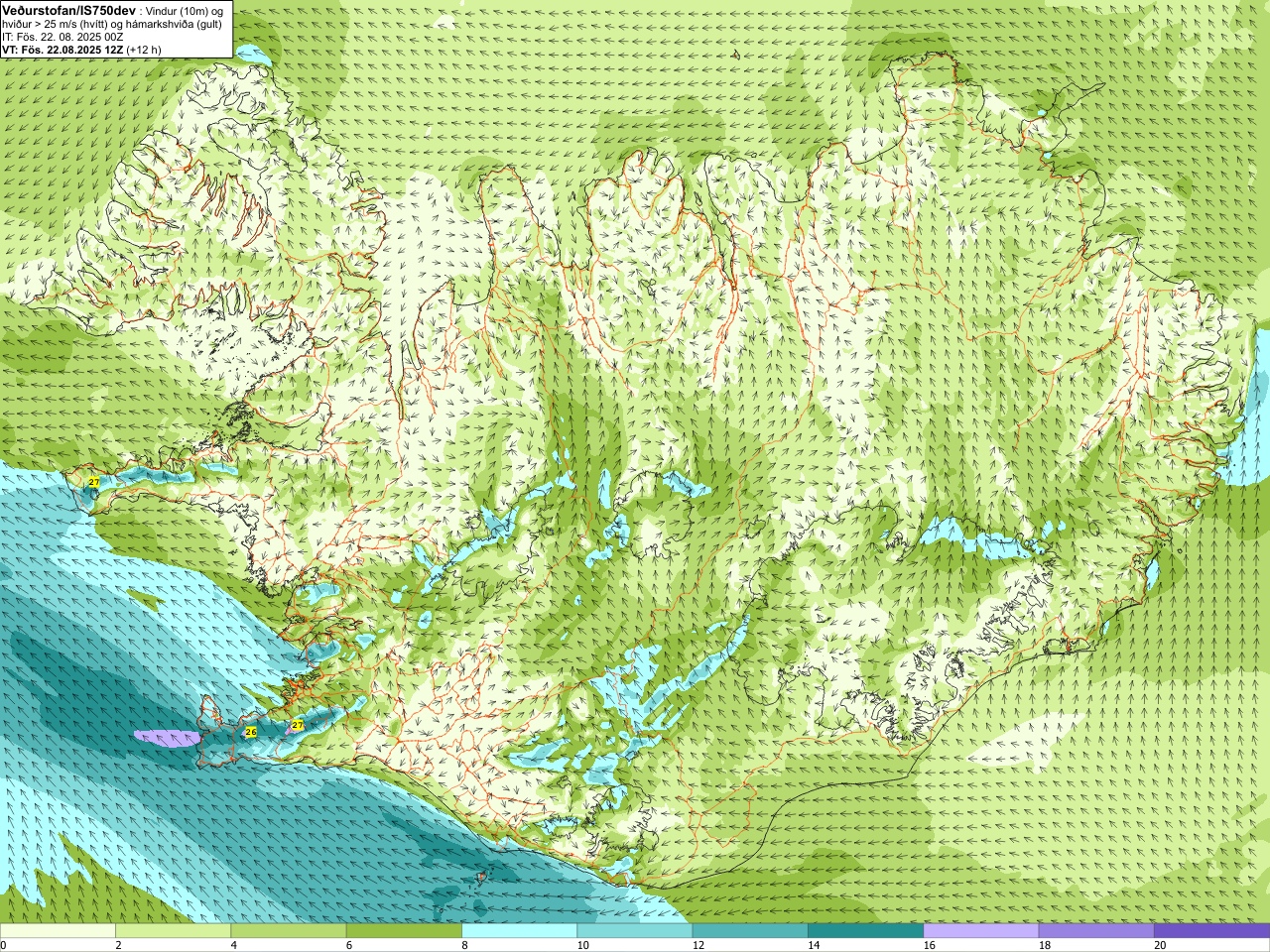Select the 10–12 m/s turquoise legend swatch

click(x=634, y=931)
